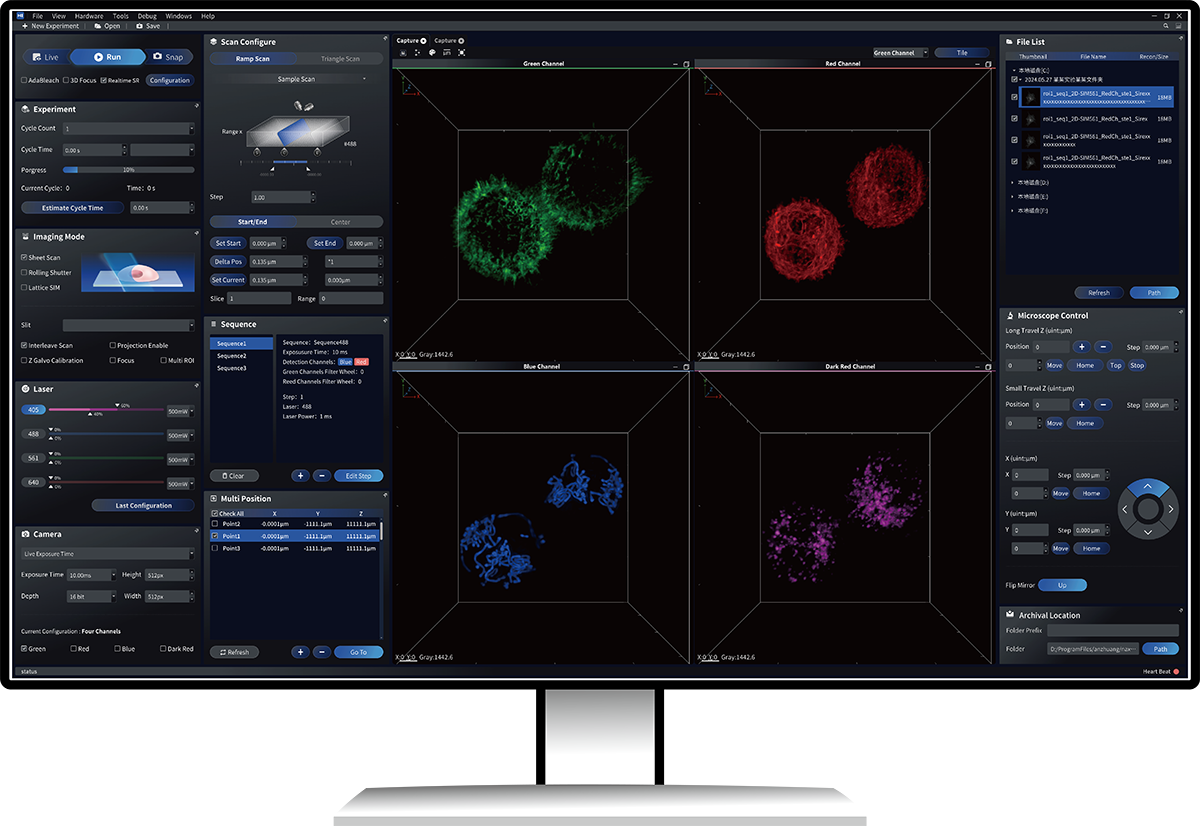Viewport: 1200px width, 826px height.
Task: Start acquisition with the Run button
Action: pyautogui.click(x=107, y=57)
